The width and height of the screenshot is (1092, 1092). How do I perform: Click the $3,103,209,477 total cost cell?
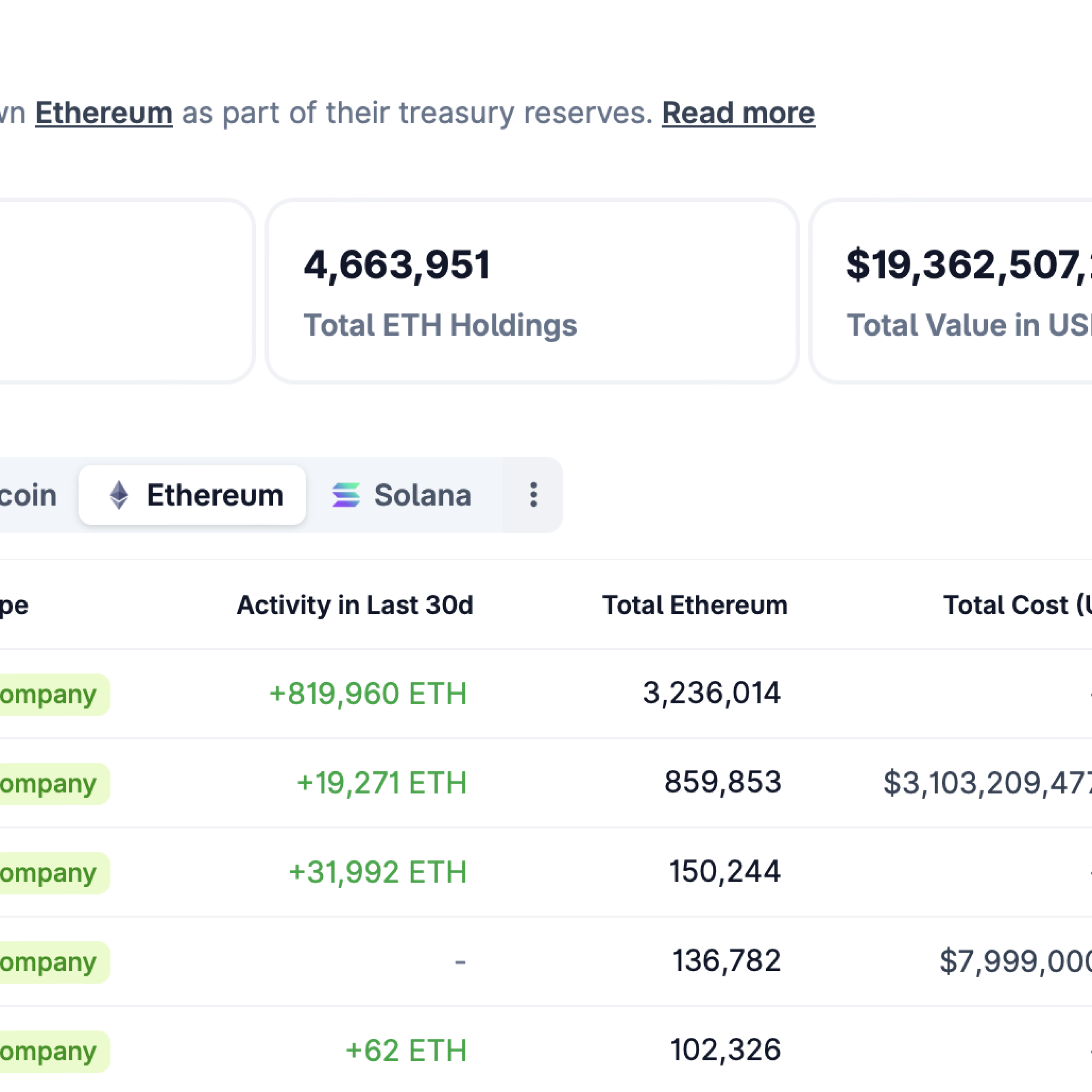click(986, 783)
